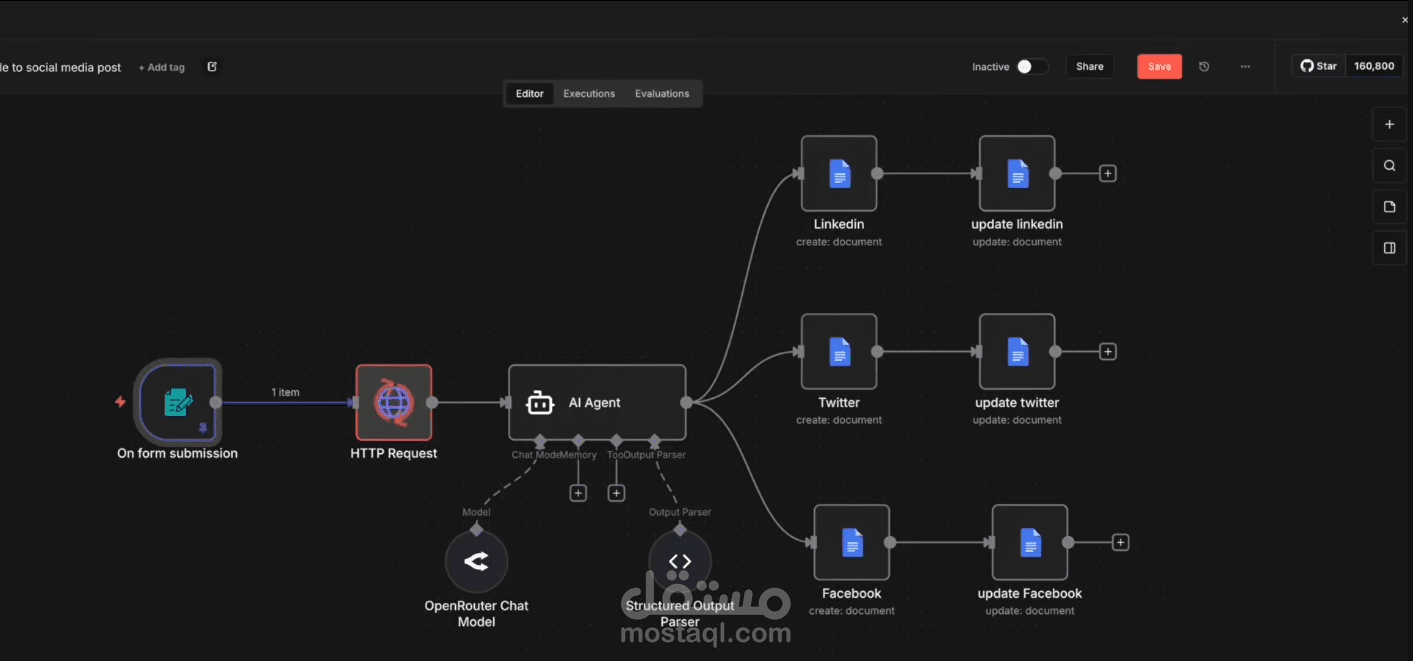1413x661 pixels.
Task: Select the update twitter document node
Action: click(x=1017, y=352)
